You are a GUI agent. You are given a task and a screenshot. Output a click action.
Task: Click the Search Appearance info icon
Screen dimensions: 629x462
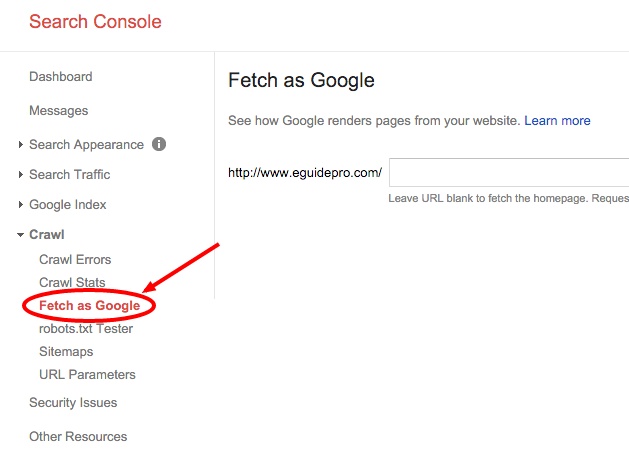(x=159, y=144)
